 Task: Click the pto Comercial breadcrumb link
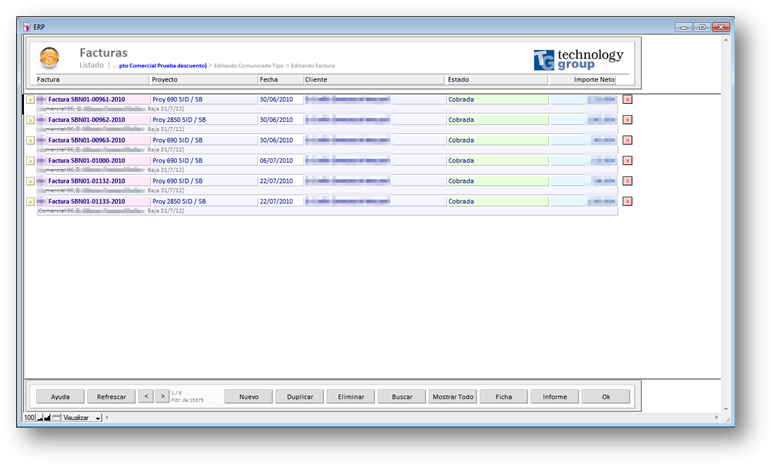162,66
